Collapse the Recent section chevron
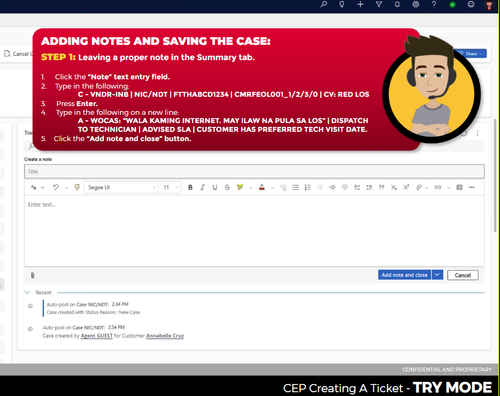This screenshot has width=500, height=396. (27, 292)
